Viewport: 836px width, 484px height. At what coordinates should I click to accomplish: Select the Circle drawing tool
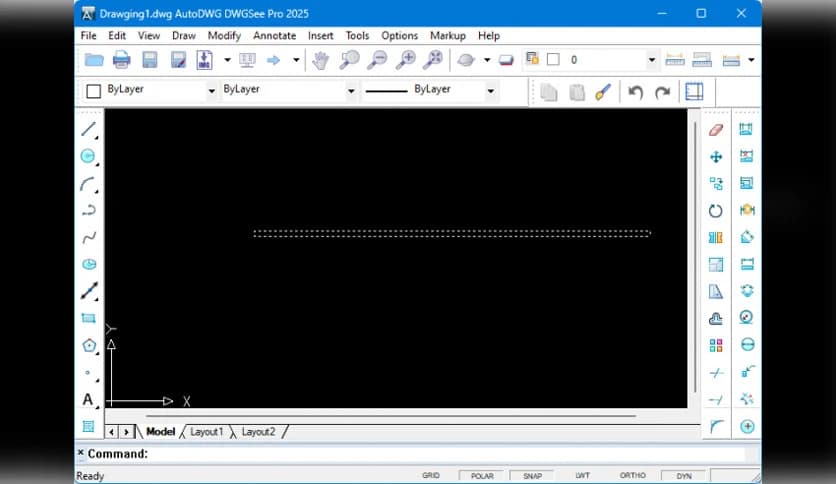(x=89, y=156)
